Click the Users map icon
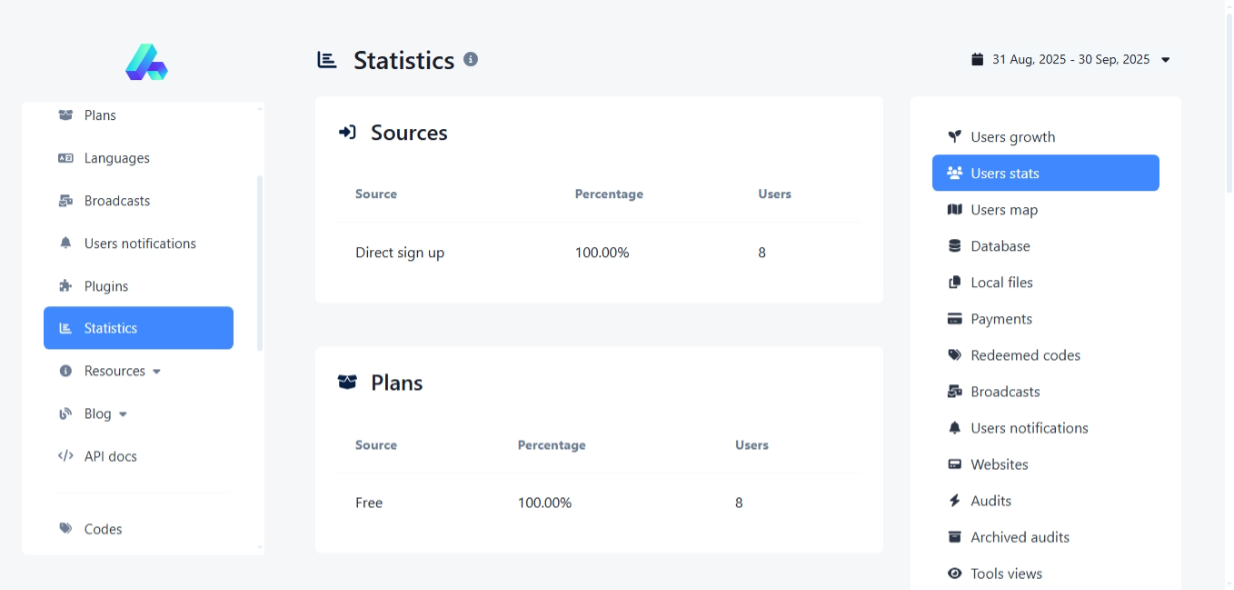 [x=954, y=210]
